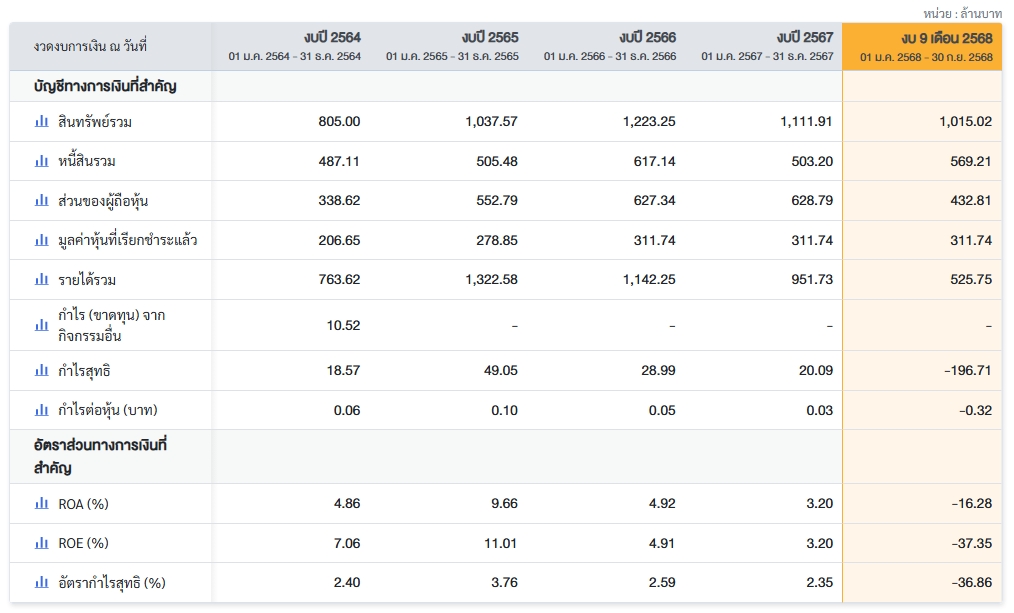Click the งบปี 2567 column header
The height and width of the screenshot is (613, 1014).
[766, 46]
